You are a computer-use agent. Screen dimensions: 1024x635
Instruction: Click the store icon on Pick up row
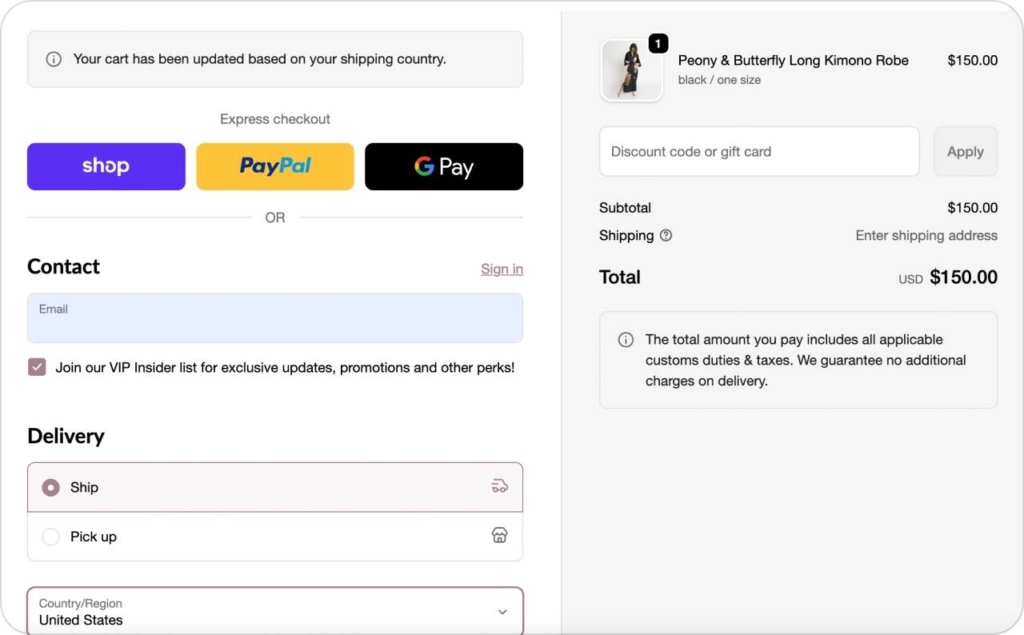coord(500,536)
